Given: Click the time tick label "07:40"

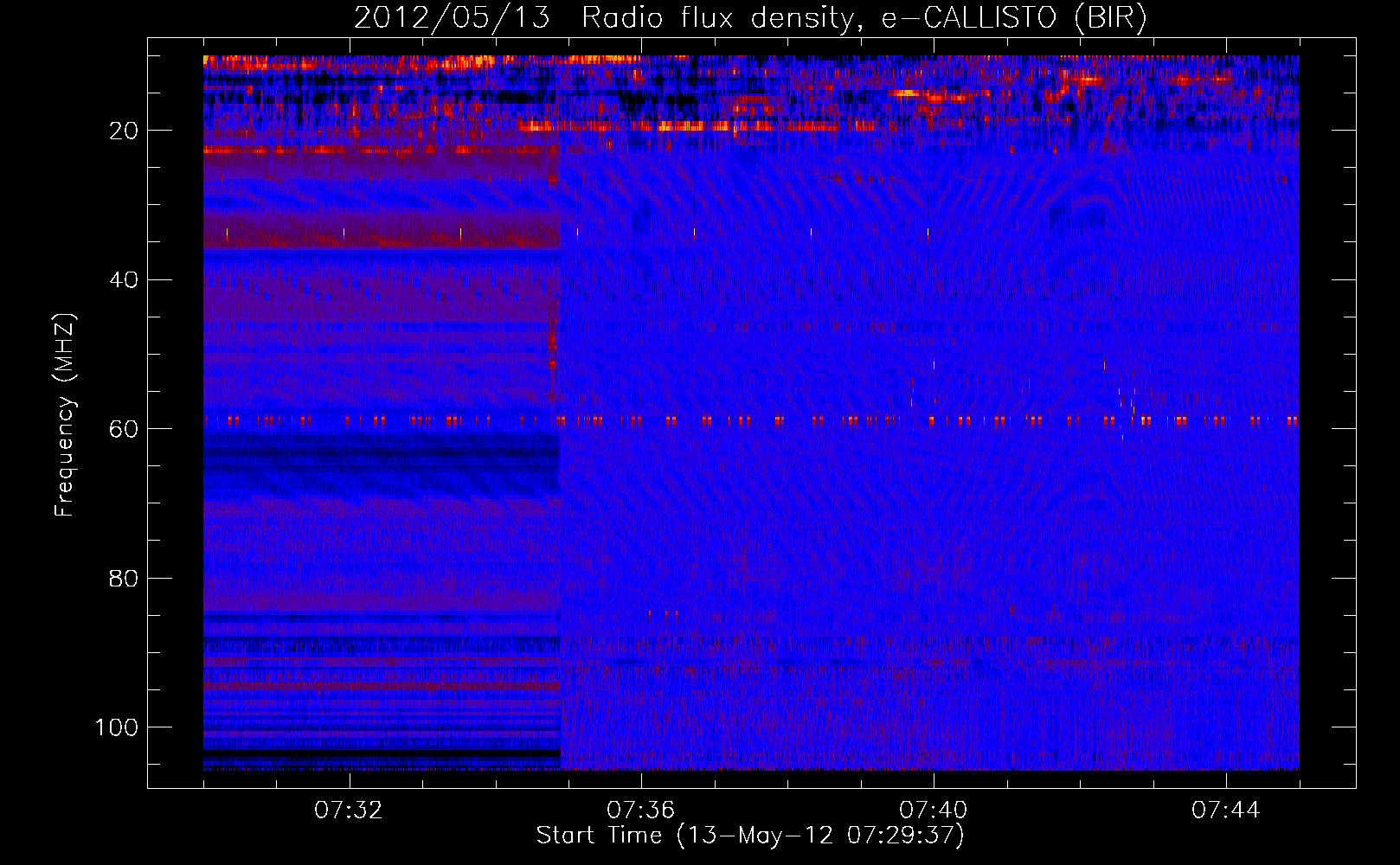Looking at the screenshot, I should [x=934, y=811].
